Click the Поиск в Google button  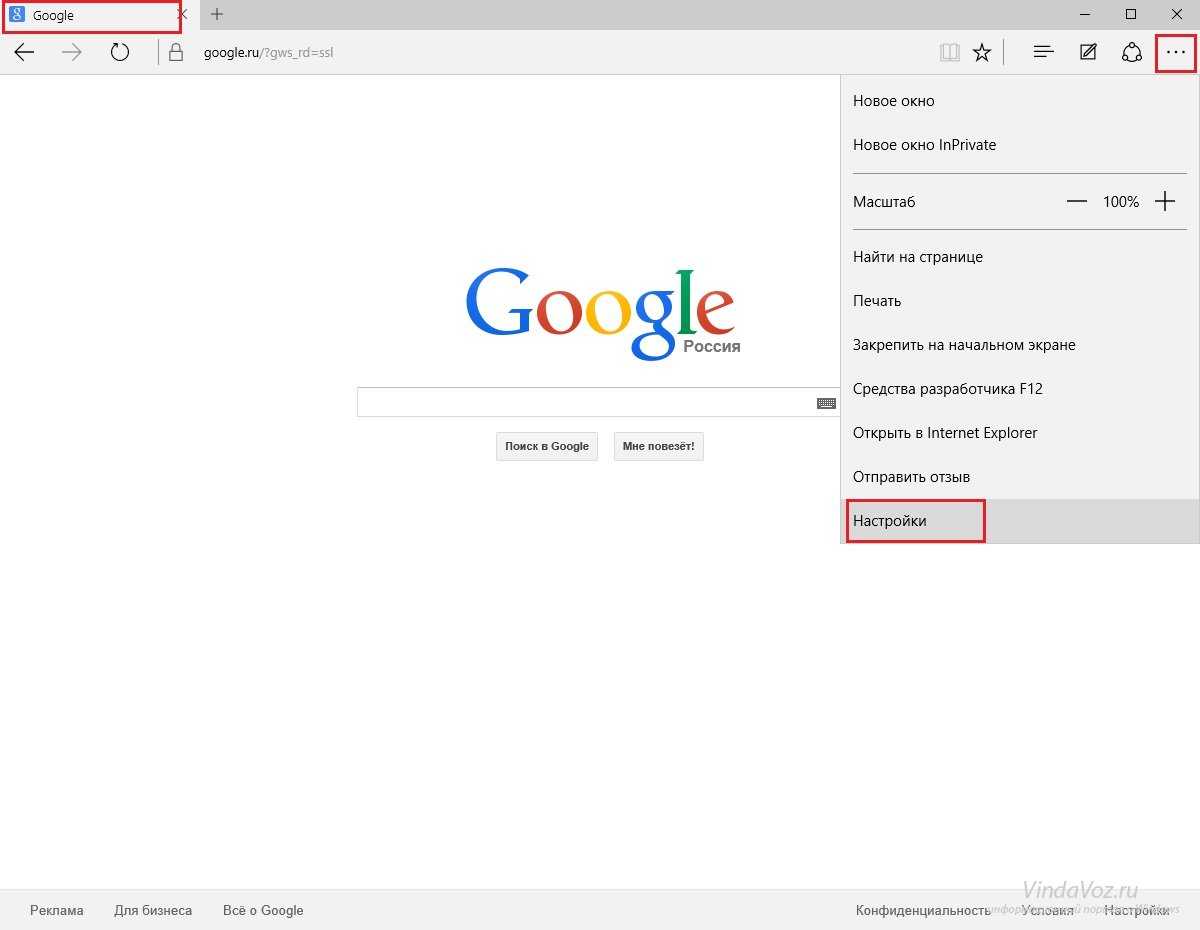point(547,446)
